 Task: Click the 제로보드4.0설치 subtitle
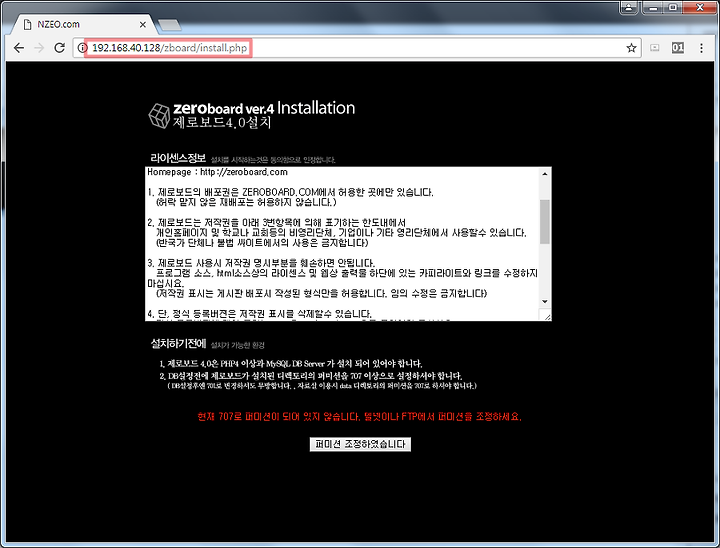click(x=222, y=122)
